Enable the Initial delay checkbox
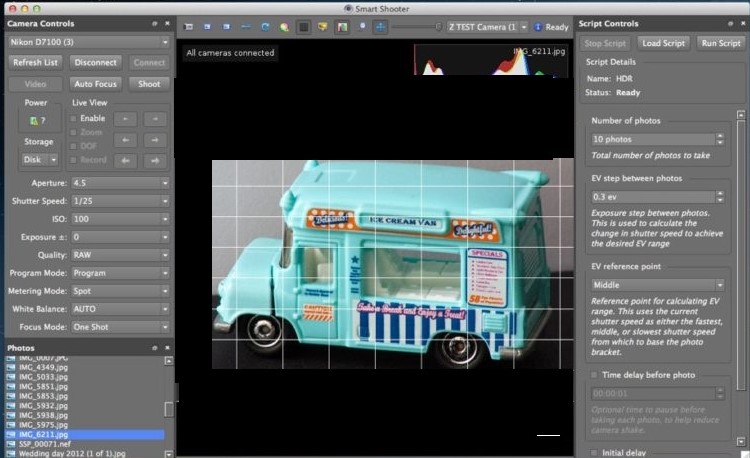The width and height of the screenshot is (750, 458). click(x=594, y=452)
